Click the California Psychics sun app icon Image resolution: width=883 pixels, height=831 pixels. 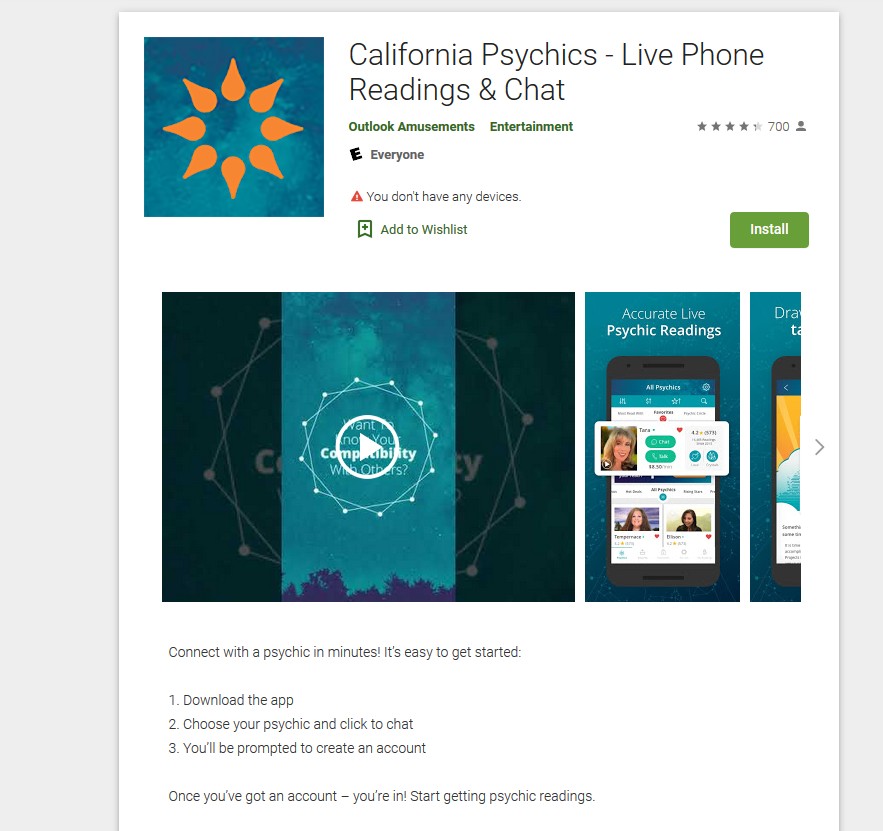234,127
